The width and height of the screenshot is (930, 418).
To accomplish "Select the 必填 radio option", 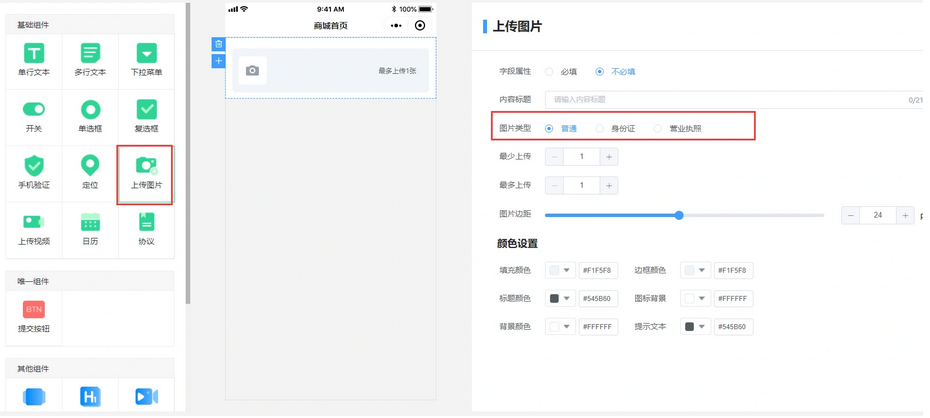I will (x=549, y=72).
